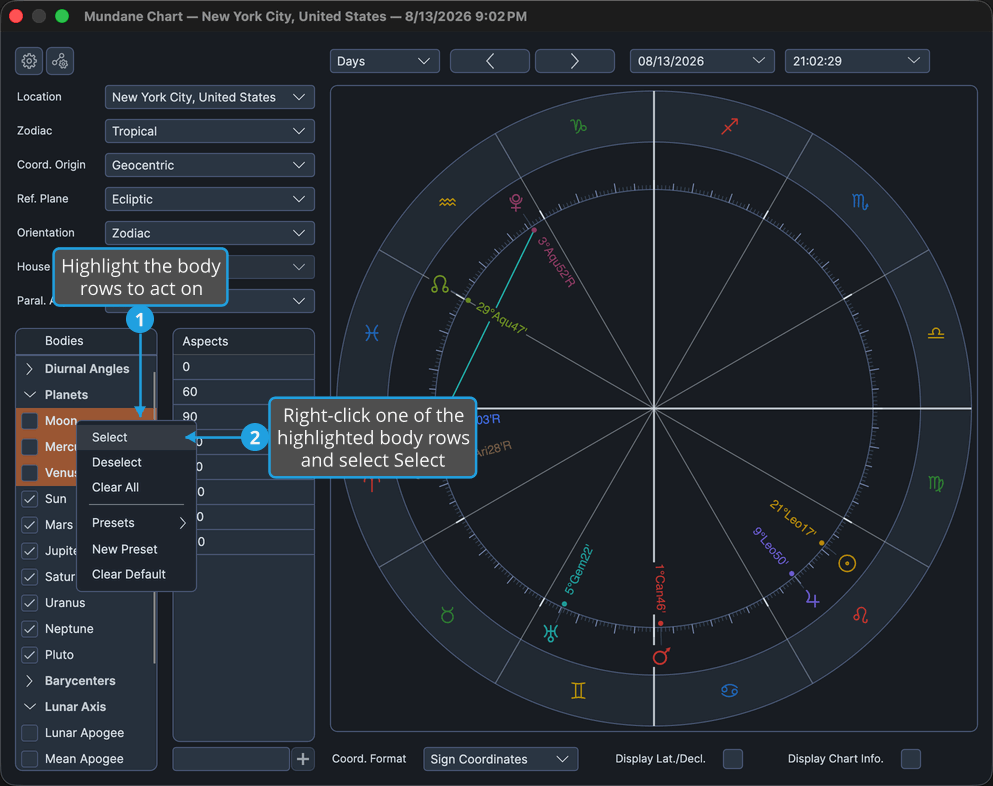Click the Capricorn sign glyph
This screenshot has height=786, width=993.
pyautogui.click(x=578, y=126)
